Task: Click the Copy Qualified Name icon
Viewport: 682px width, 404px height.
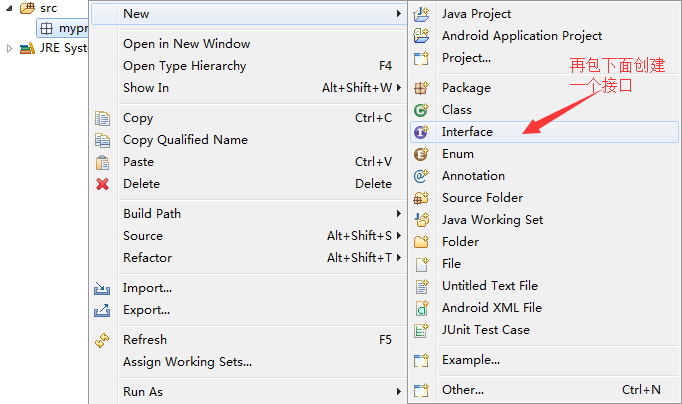Action: pos(102,140)
